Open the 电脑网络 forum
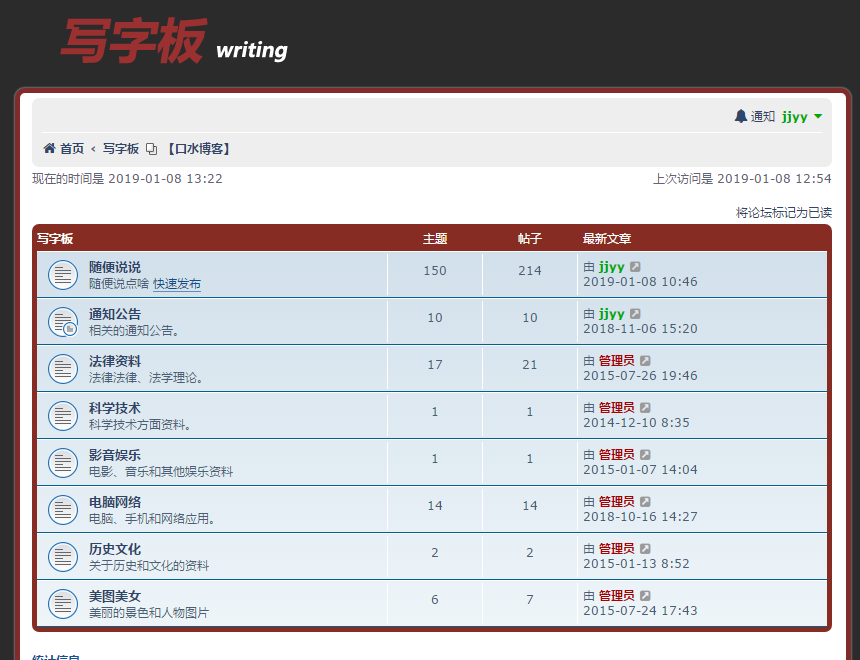Screen dimensions: 860x660 coord(115,502)
